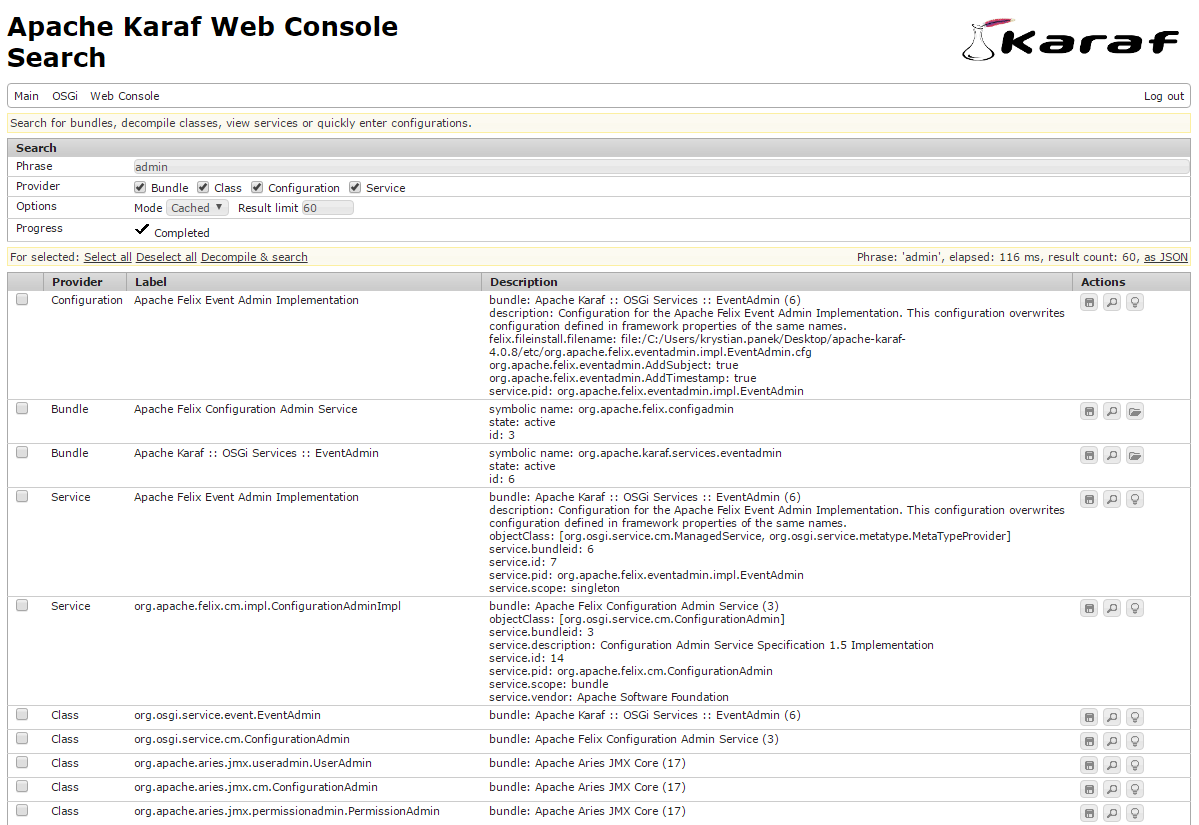Click magnifier icon for ConfigurationAdminImpl service row
1199x825 pixels.
click(1112, 609)
